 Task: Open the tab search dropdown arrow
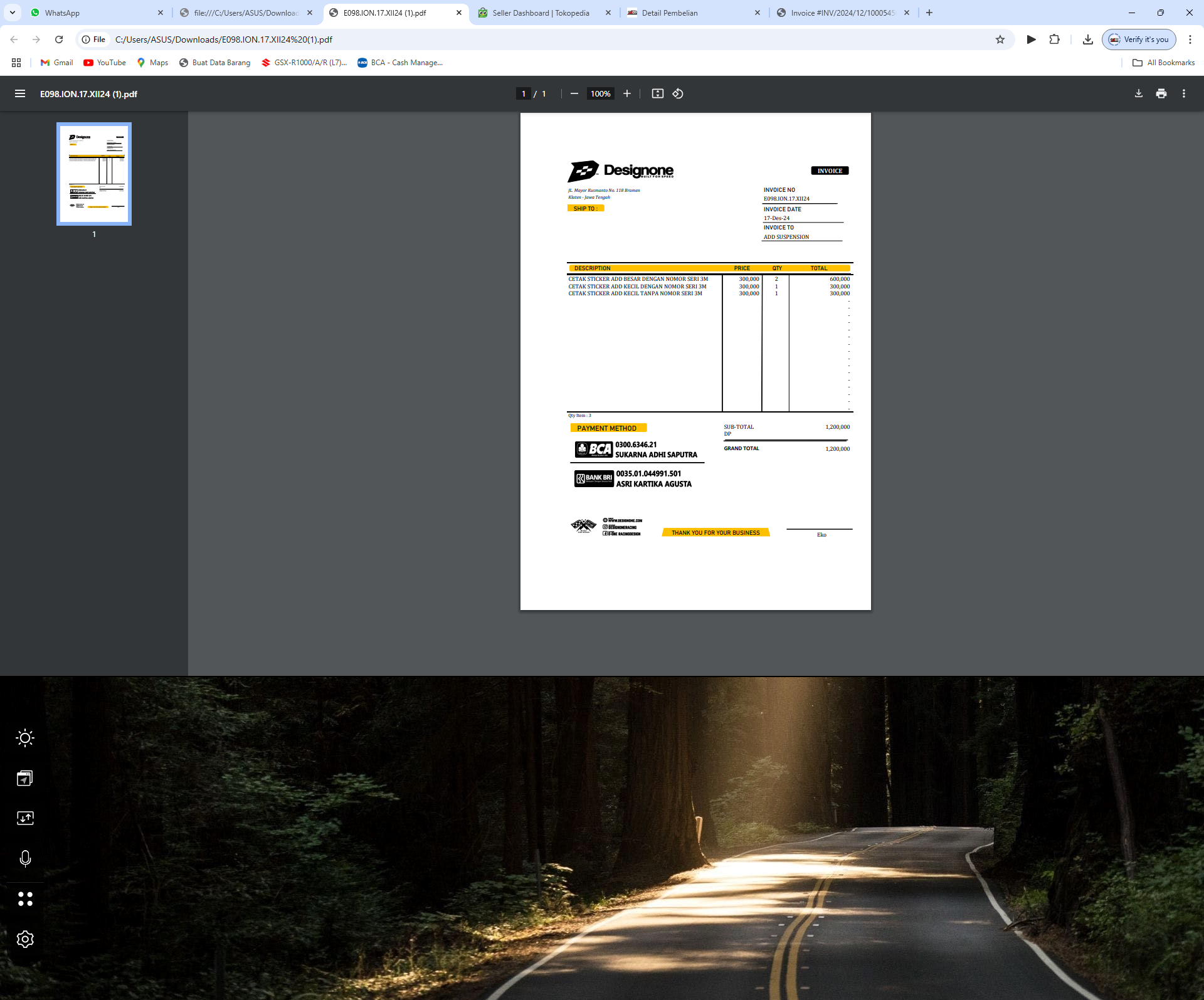tap(12, 13)
